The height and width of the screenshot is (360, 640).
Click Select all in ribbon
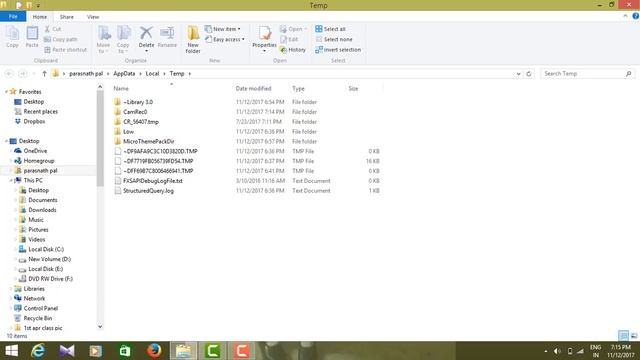tap(330, 29)
